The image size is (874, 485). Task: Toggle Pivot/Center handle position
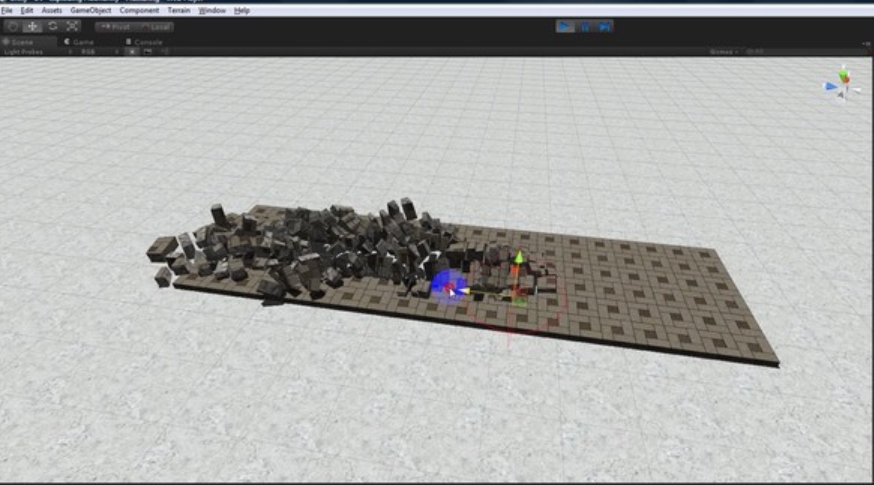pyautogui.click(x=116, y=27)
